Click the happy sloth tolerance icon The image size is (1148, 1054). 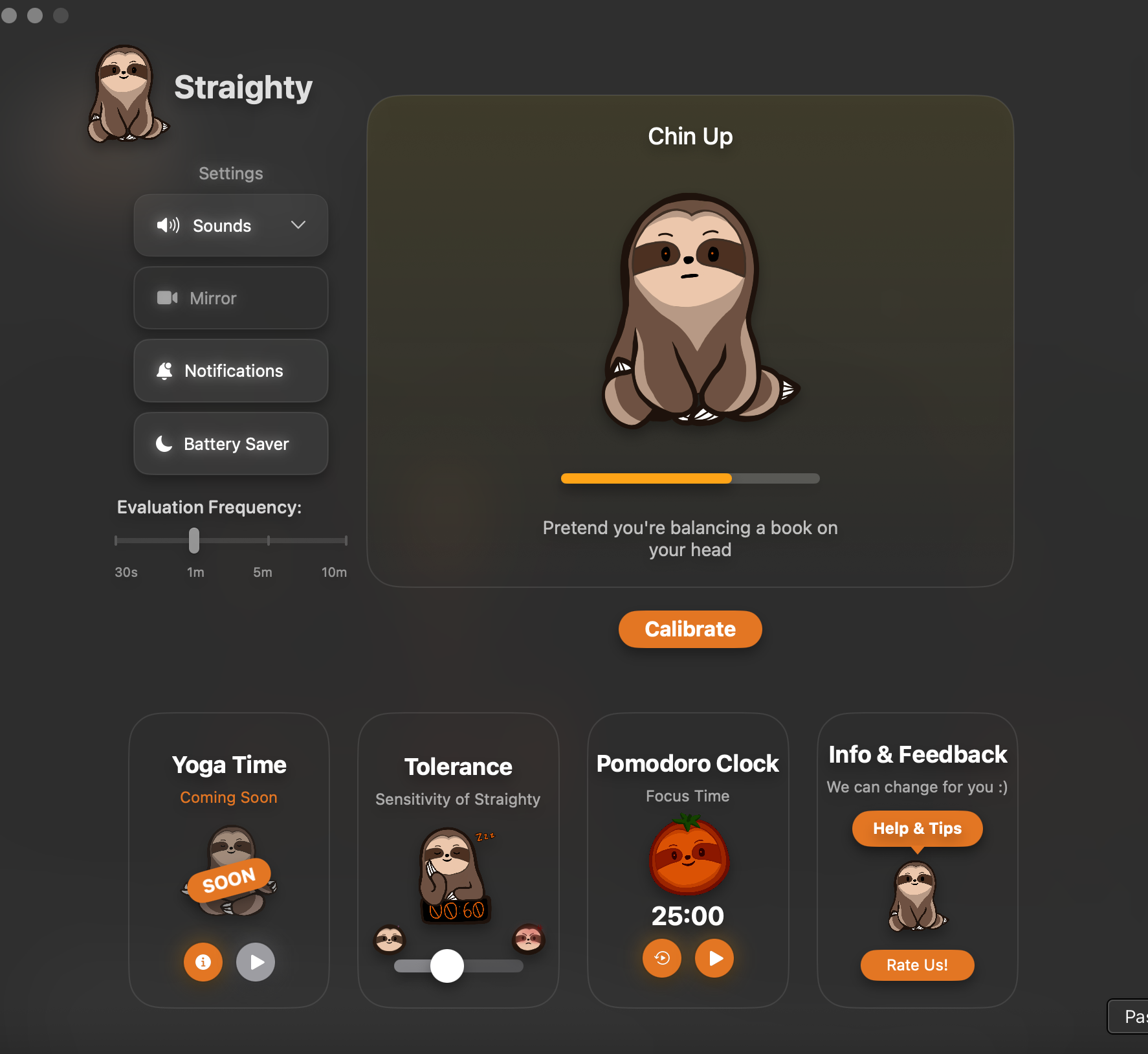pyautogui.click(x=390, y=939)
